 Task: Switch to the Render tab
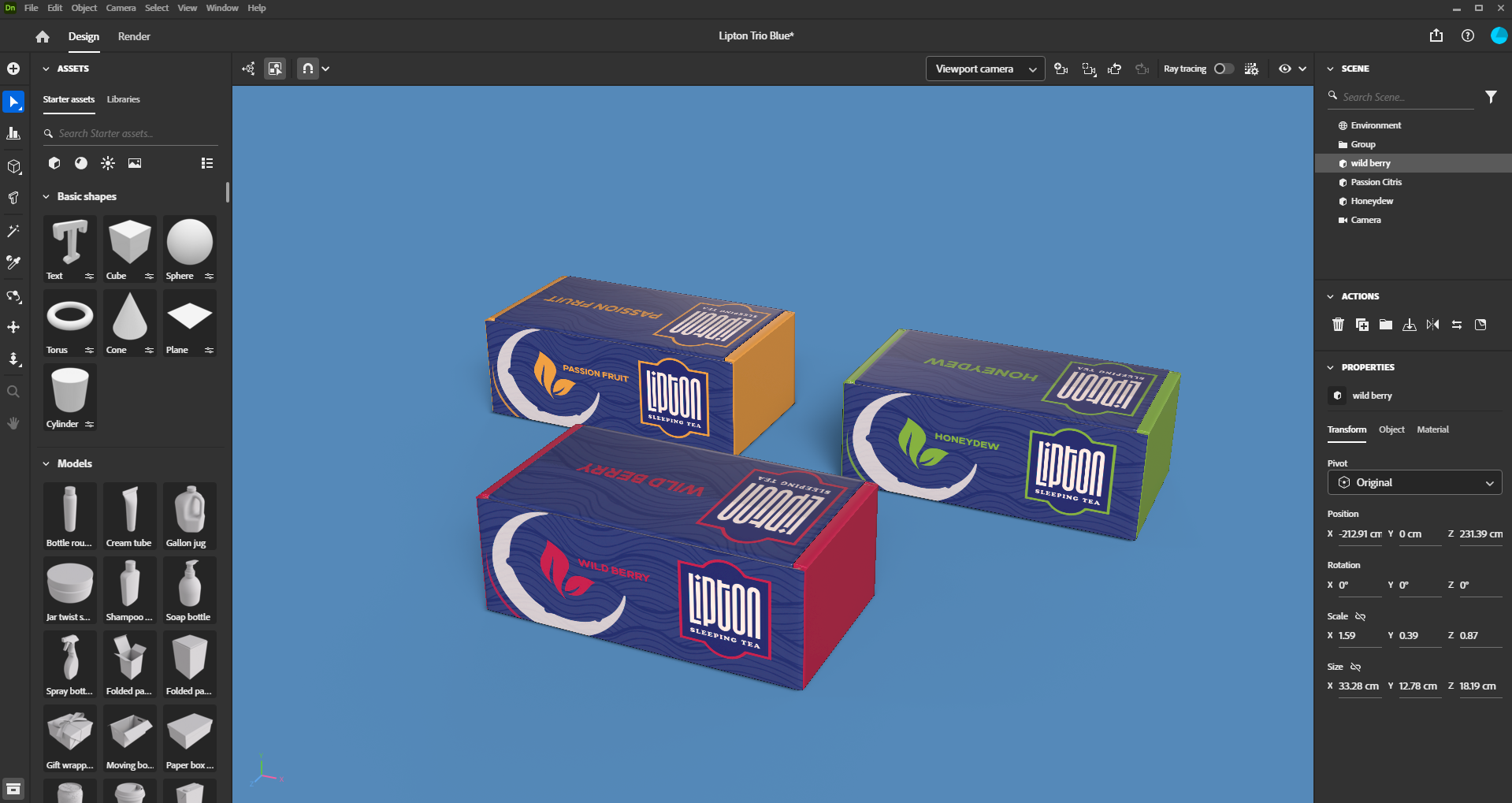click(134, 36)
